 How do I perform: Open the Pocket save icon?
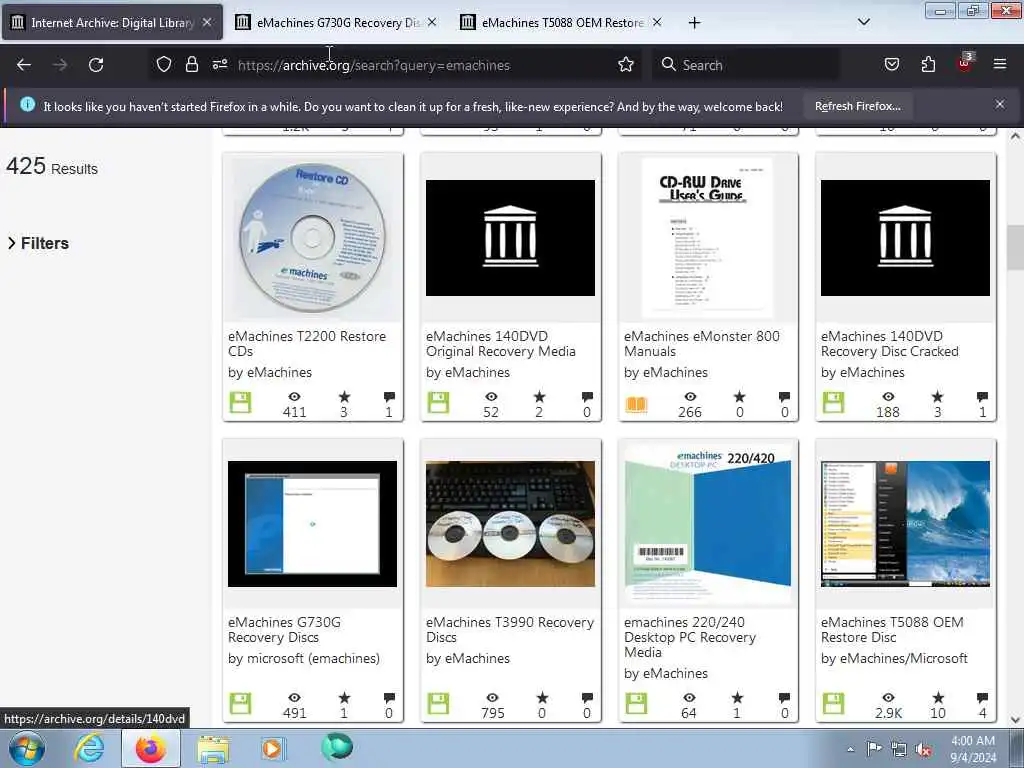(x=891, y=64)
